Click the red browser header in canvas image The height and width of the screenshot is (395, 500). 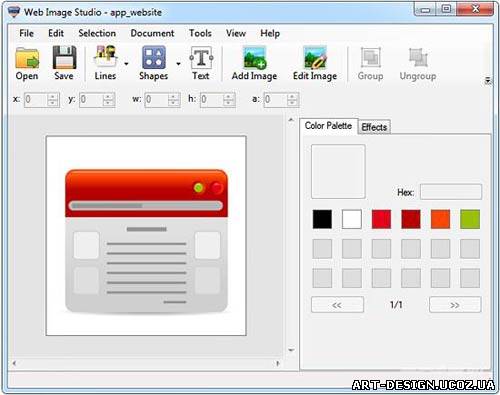pos(146,193)
